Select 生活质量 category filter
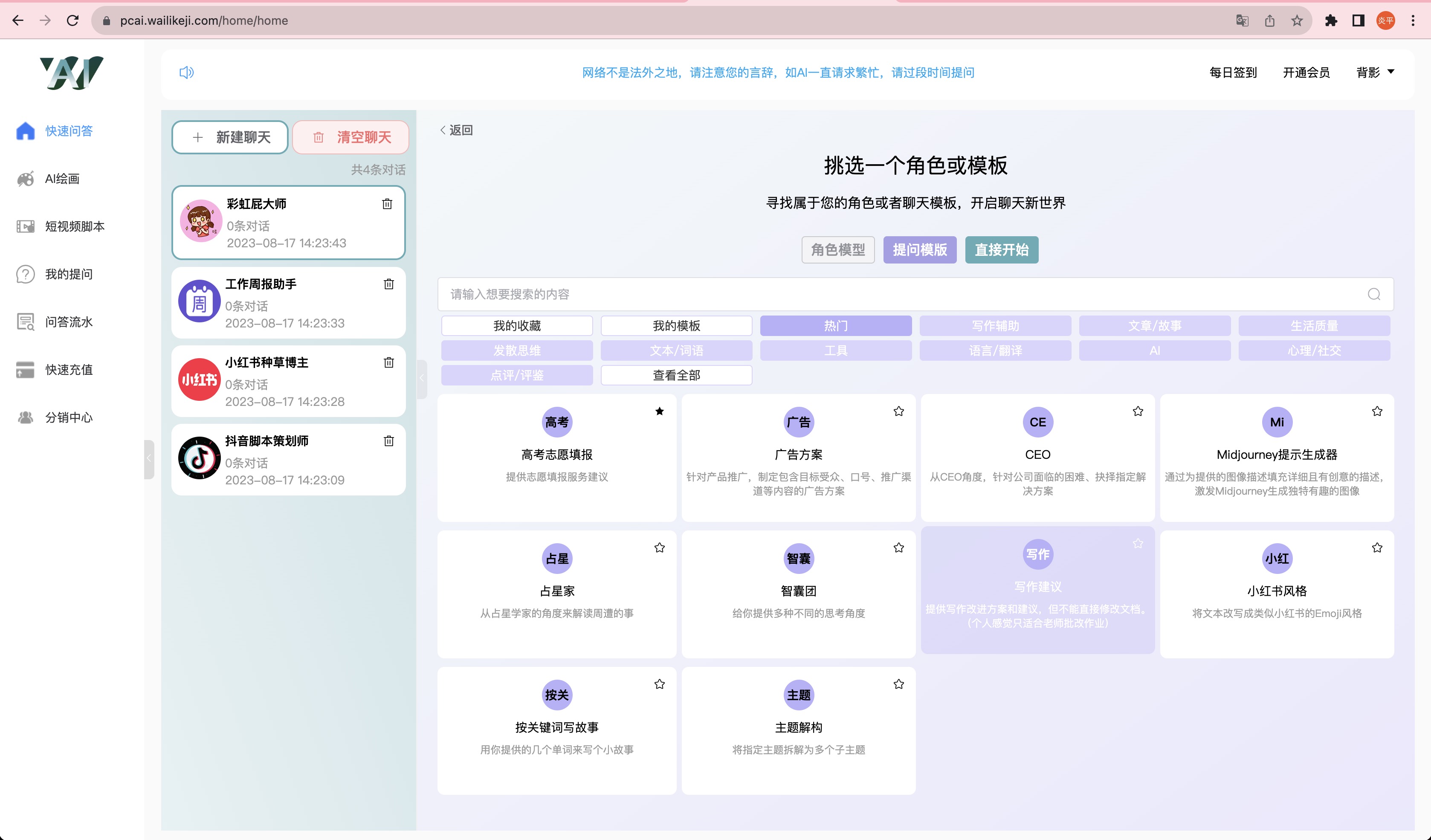 1315,326
